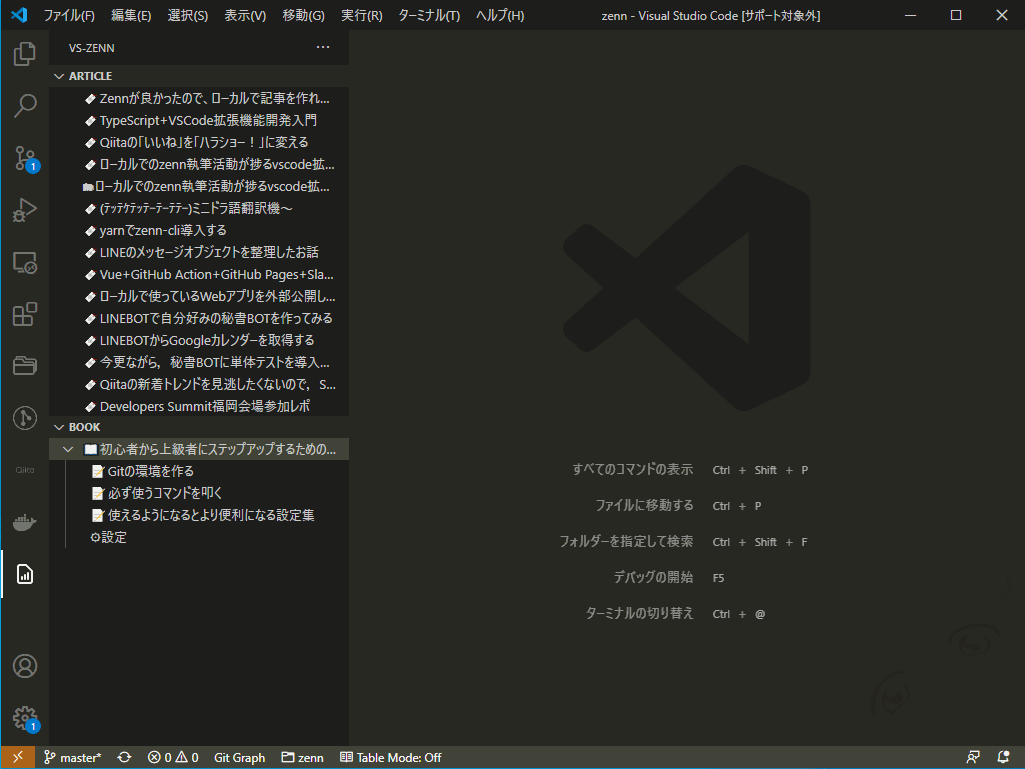
Task: Click the master* branch status item
Action: pos(73,757)
